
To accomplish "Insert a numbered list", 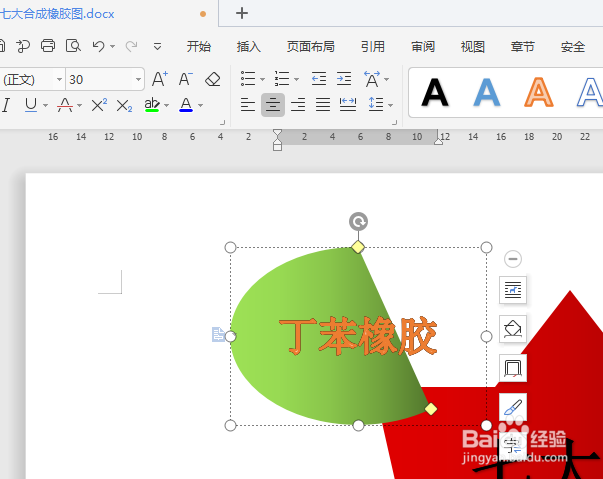I will coord(282,78).
